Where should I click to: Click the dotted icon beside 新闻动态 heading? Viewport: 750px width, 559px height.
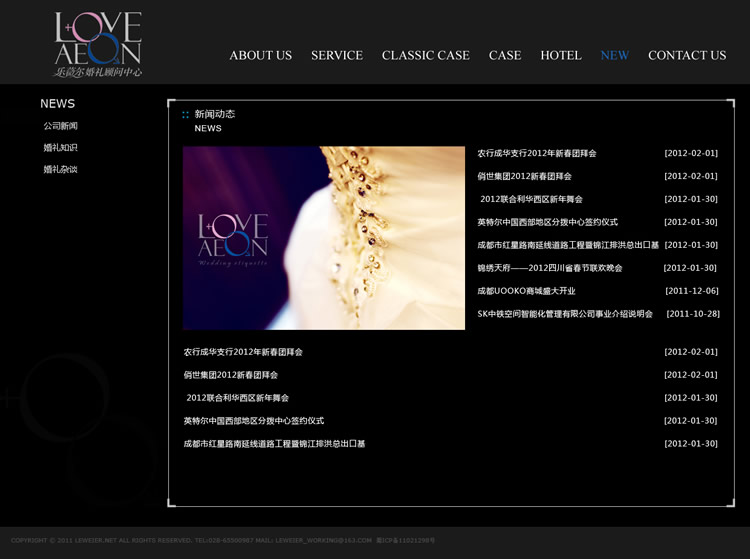(186, 115)
